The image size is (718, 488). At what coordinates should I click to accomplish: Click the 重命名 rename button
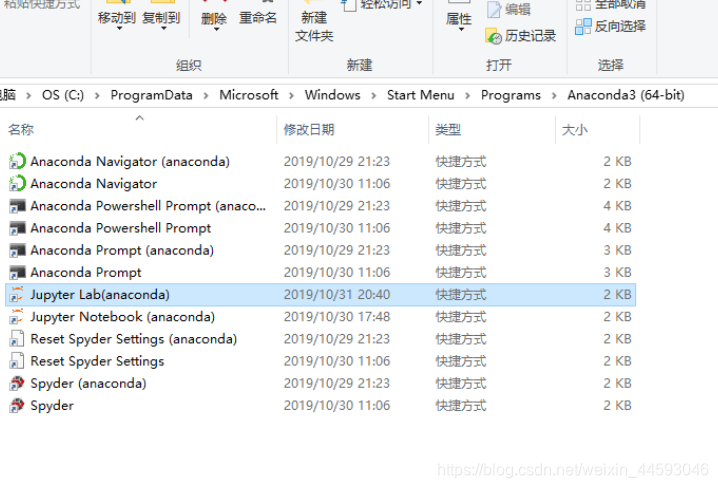point(258,18)
